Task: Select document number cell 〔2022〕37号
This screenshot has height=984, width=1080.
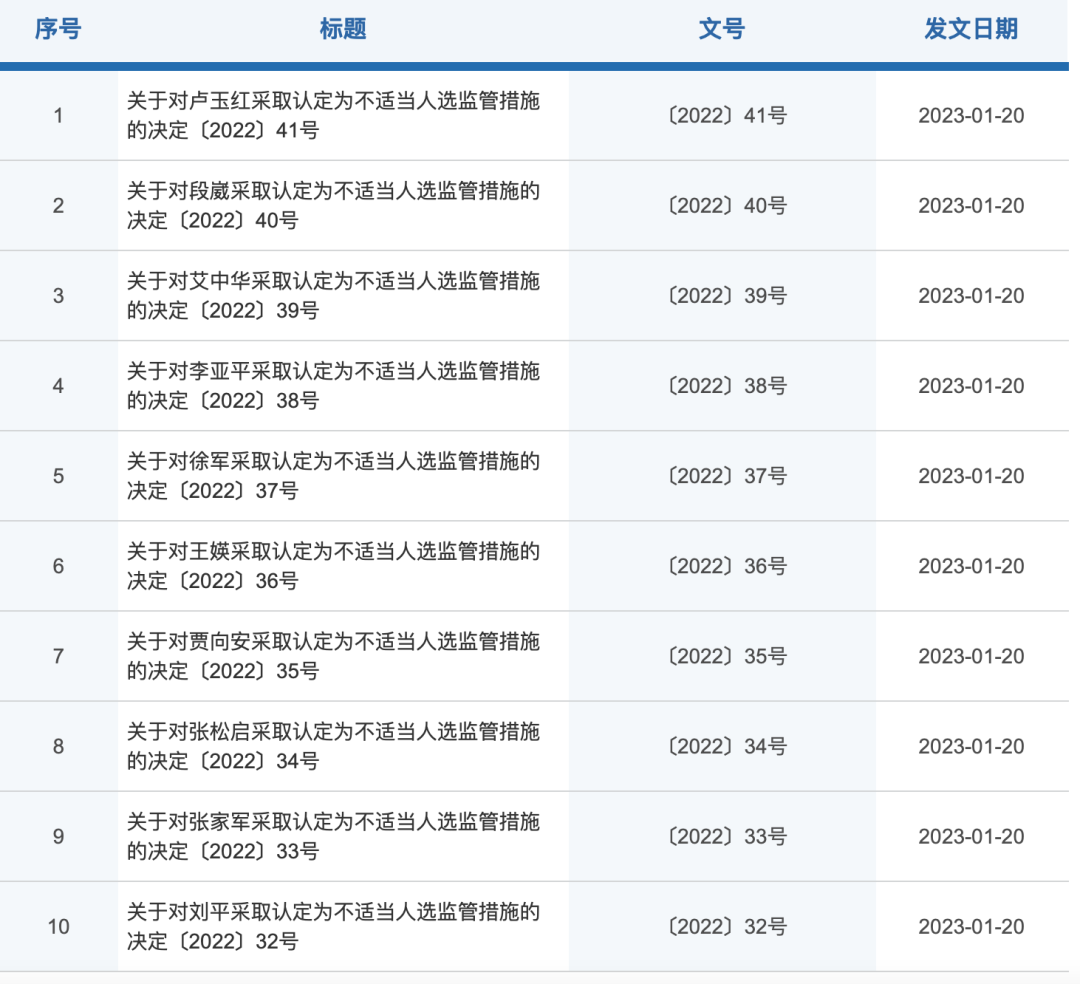Action: pyautogui.click(x=726, y=476)
